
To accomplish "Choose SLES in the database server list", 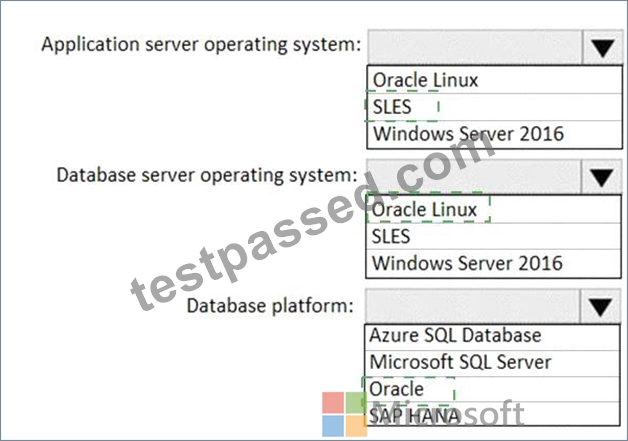I will tap(493, 236).
